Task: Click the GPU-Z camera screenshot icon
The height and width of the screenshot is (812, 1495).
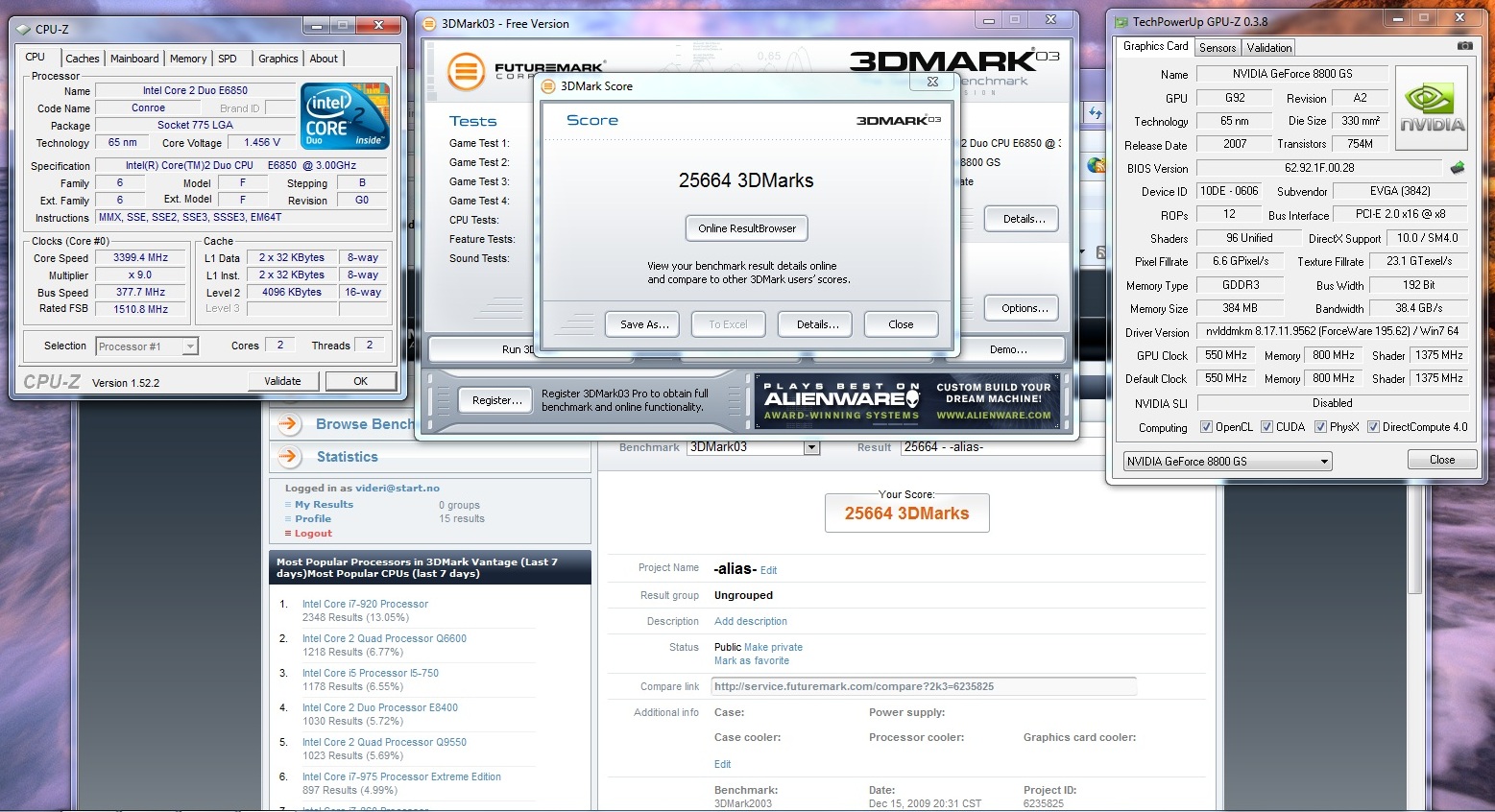Action: 1464,46
